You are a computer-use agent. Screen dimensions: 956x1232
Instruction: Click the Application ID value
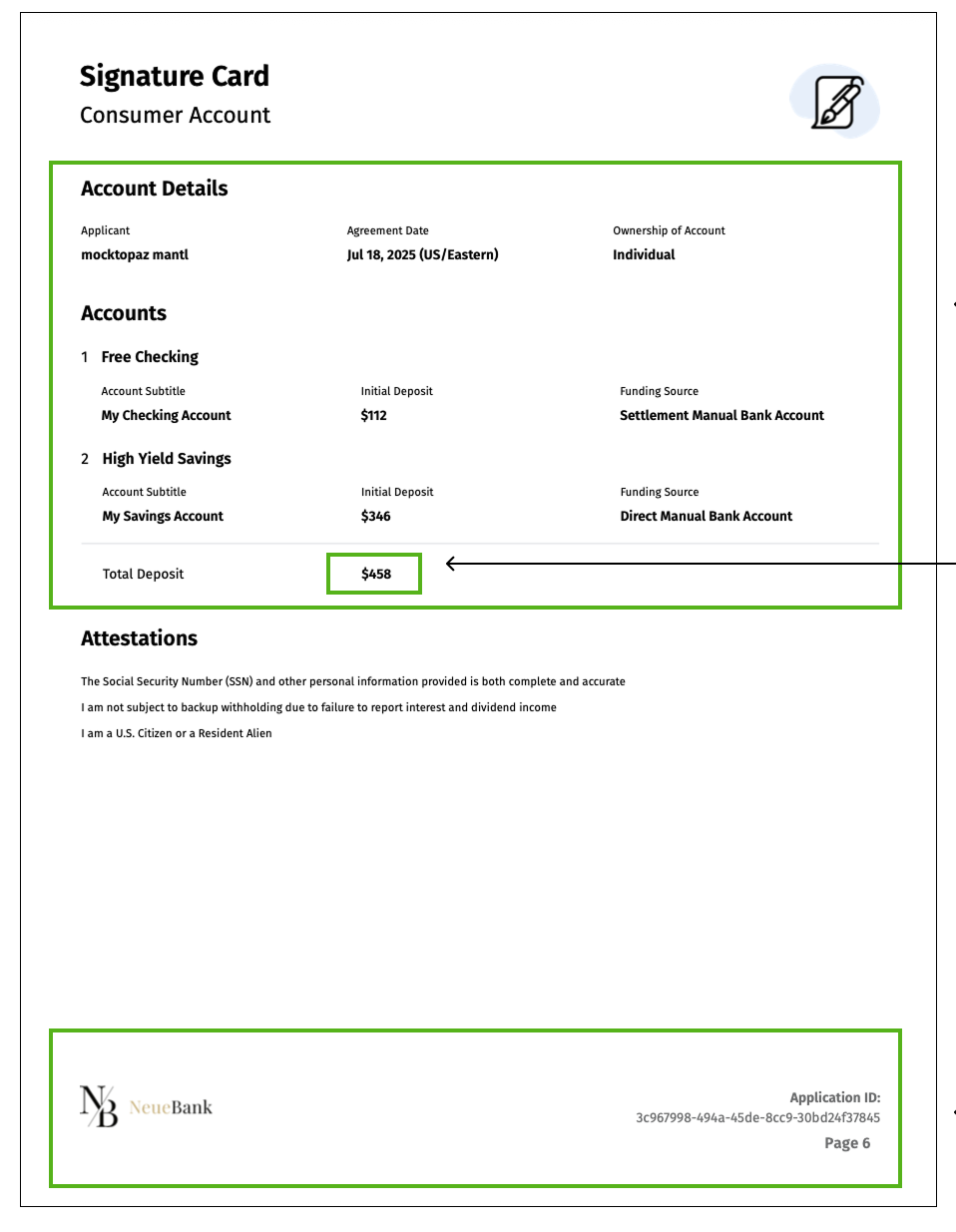tap(757, 1117)
